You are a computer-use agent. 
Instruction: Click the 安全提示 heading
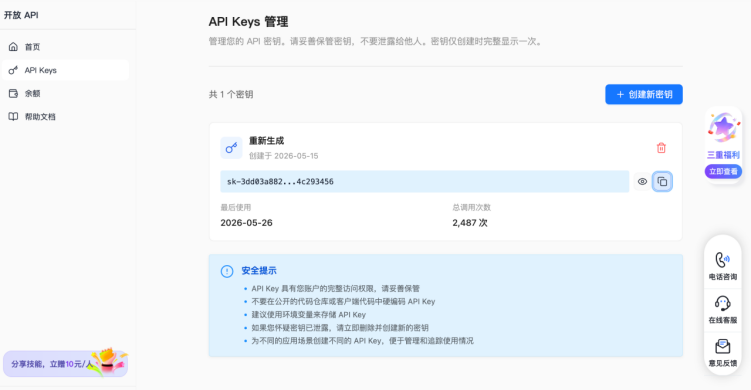(x=259, y=271)
